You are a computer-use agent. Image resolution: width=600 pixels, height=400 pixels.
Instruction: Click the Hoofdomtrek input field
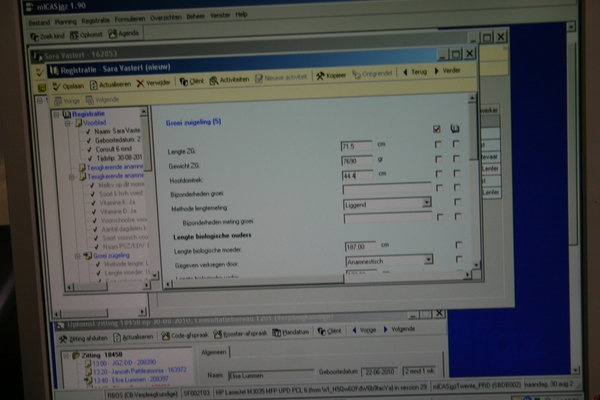(x=356, y=174)
